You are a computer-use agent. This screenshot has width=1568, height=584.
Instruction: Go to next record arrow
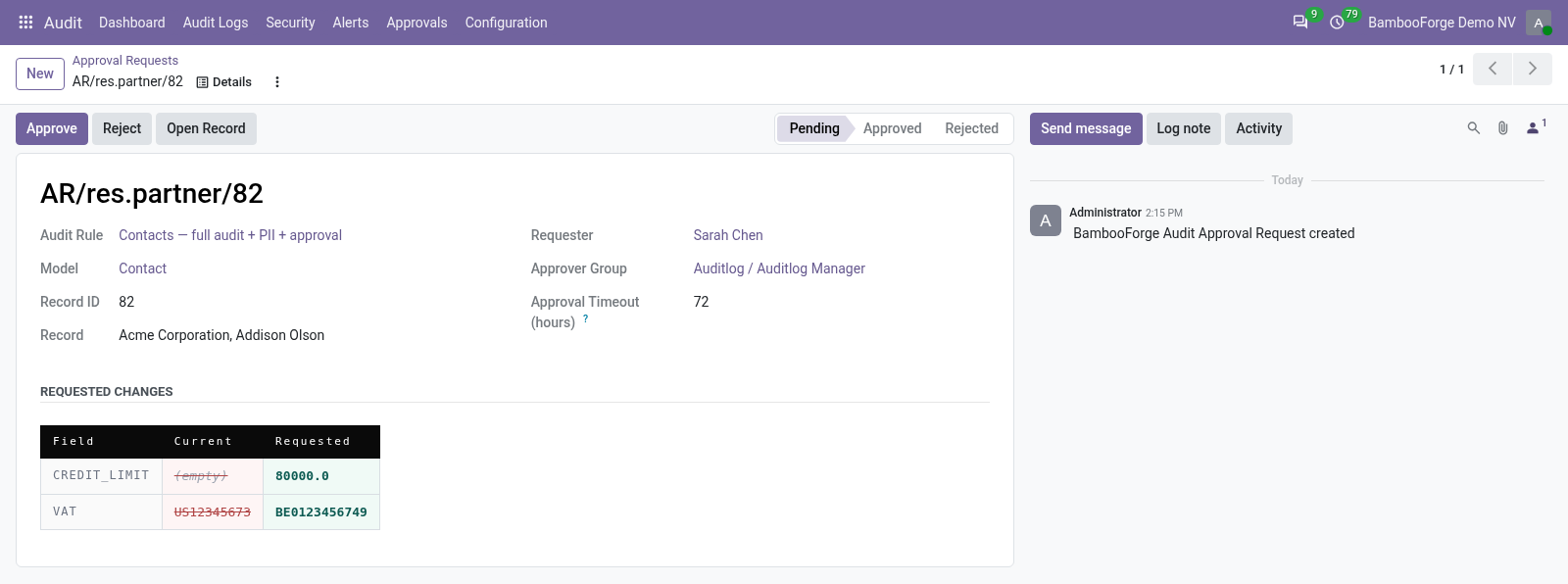tap(1533, 69)
